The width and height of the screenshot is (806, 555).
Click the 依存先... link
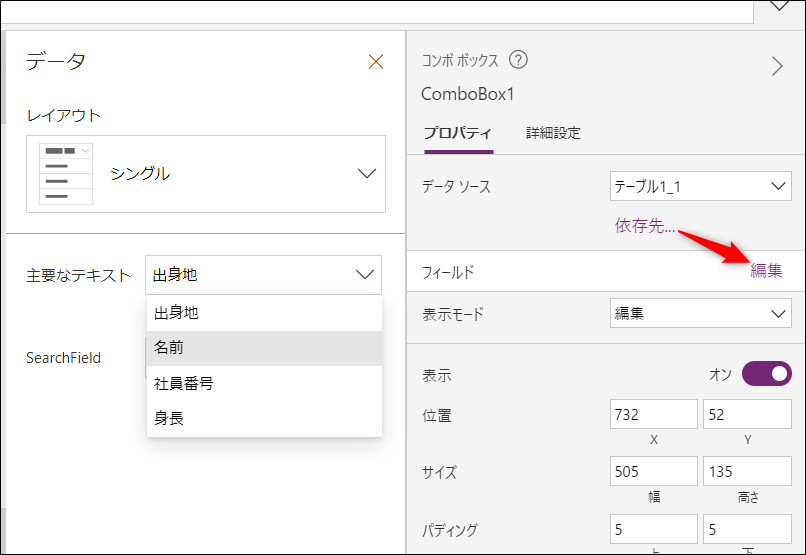[645, 226]
